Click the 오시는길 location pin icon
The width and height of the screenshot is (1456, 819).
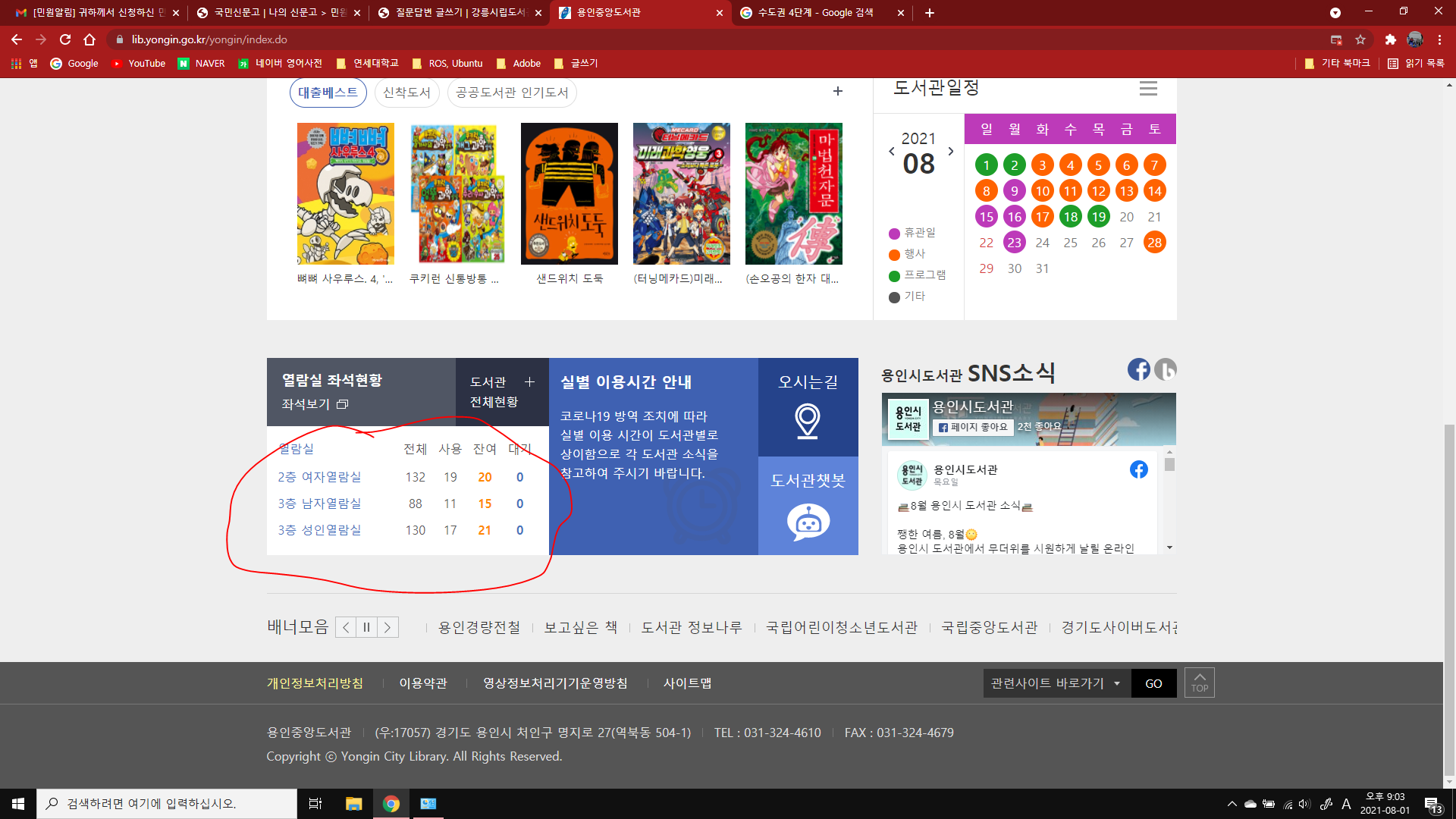808,419
